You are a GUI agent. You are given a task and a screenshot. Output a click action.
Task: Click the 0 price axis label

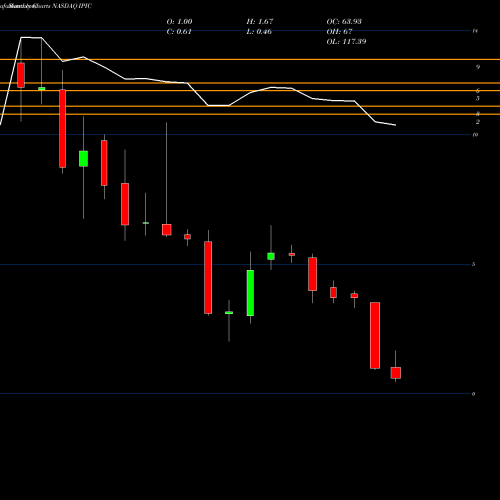[473, 394]
